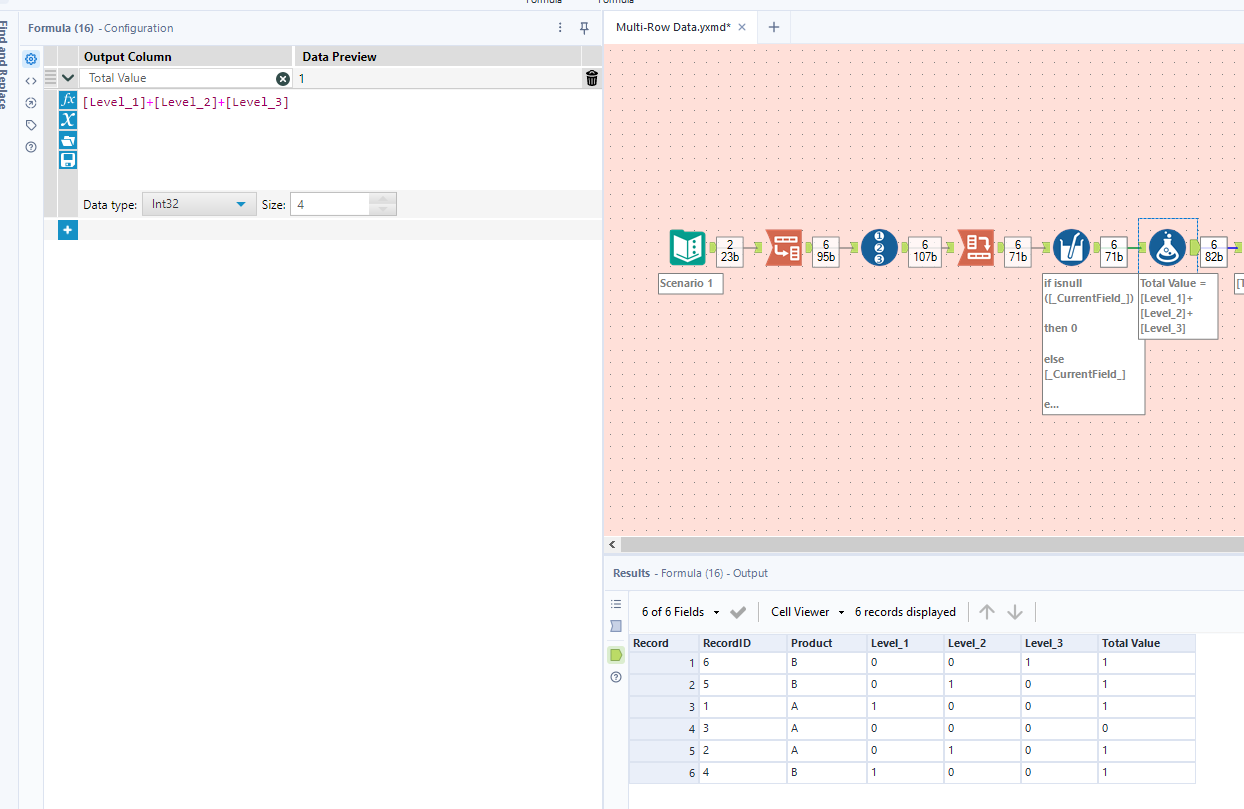
Task: Save the current expression with the disk icon
Action: click(x=67, y=159)
